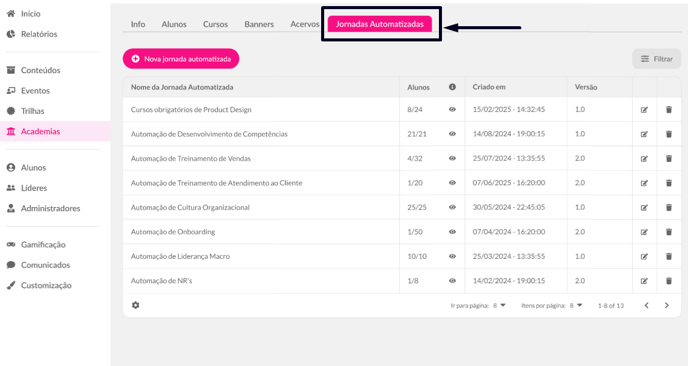688x366 pixels.
Task: Switch to the Info tab
Action: (x=138, y=24)
